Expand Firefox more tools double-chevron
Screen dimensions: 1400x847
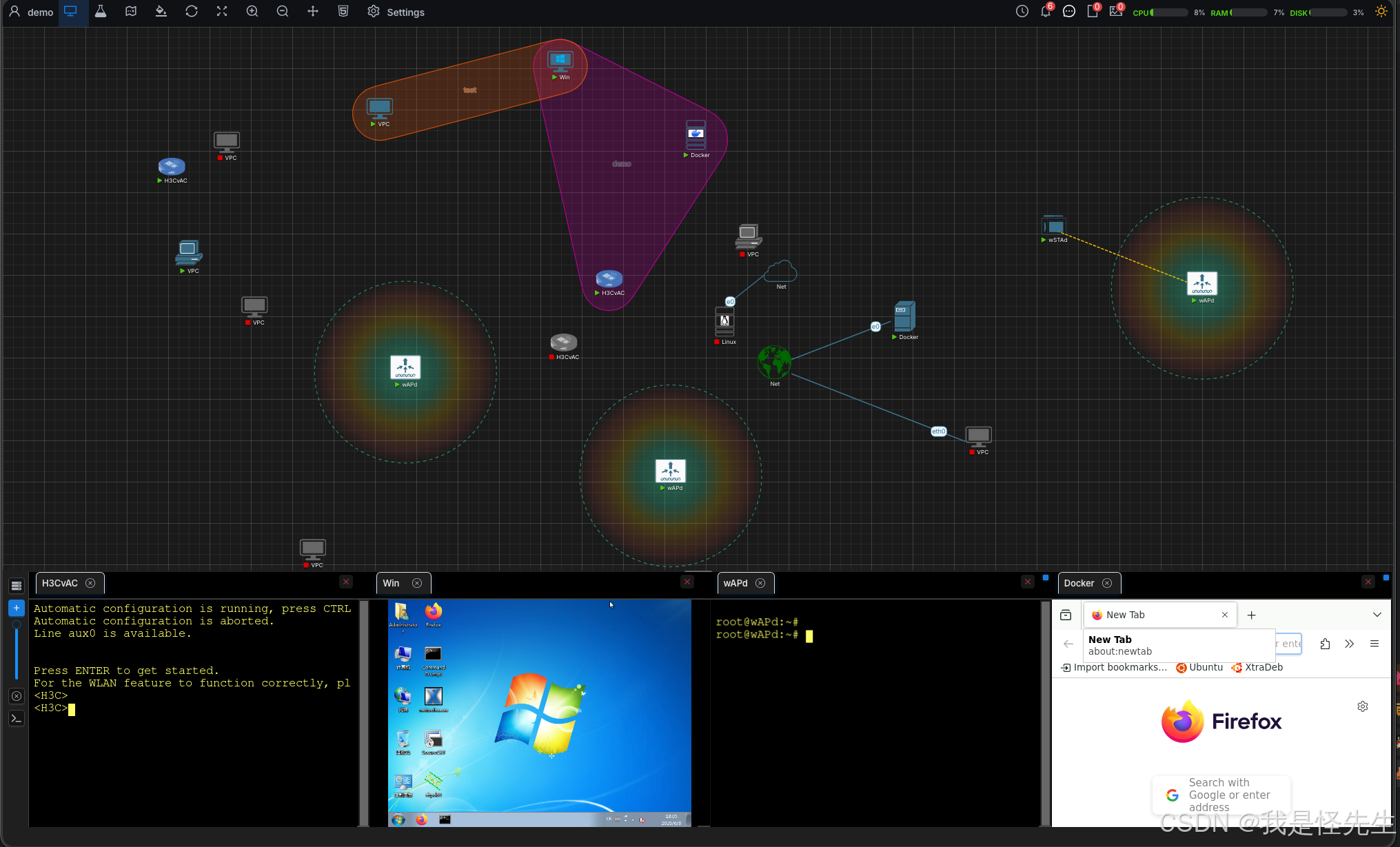[x=1350, y=644]
